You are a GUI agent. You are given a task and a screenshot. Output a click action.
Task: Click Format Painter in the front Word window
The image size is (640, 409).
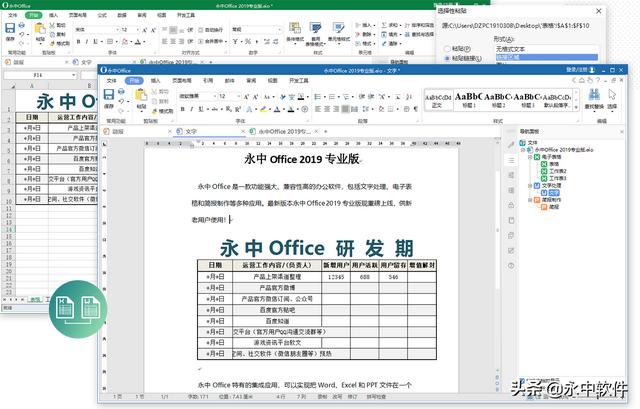(162, 111)
